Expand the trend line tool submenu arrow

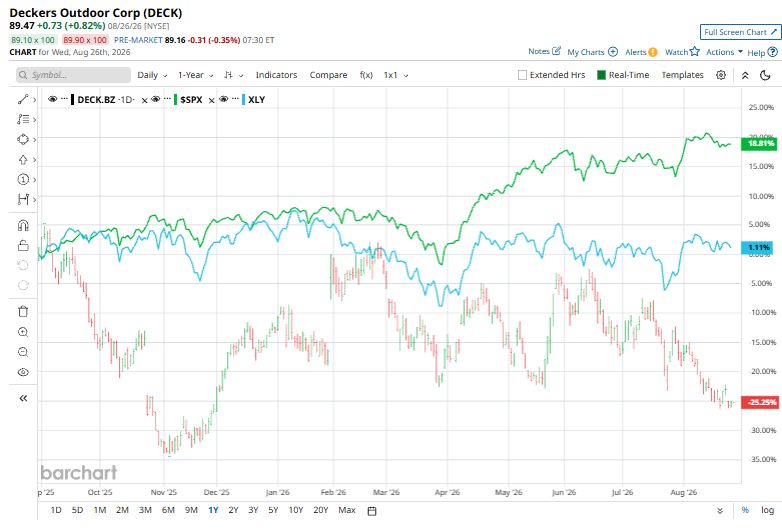pos(34,100)
